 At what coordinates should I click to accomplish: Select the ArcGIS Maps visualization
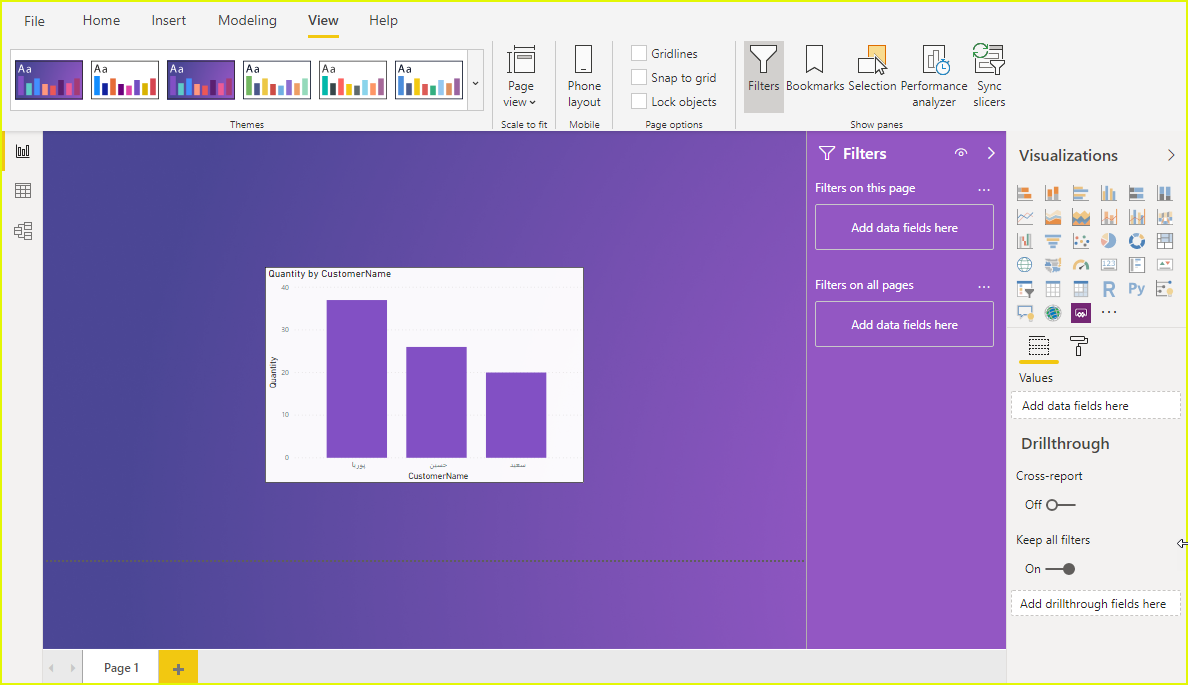[1052, 312]
